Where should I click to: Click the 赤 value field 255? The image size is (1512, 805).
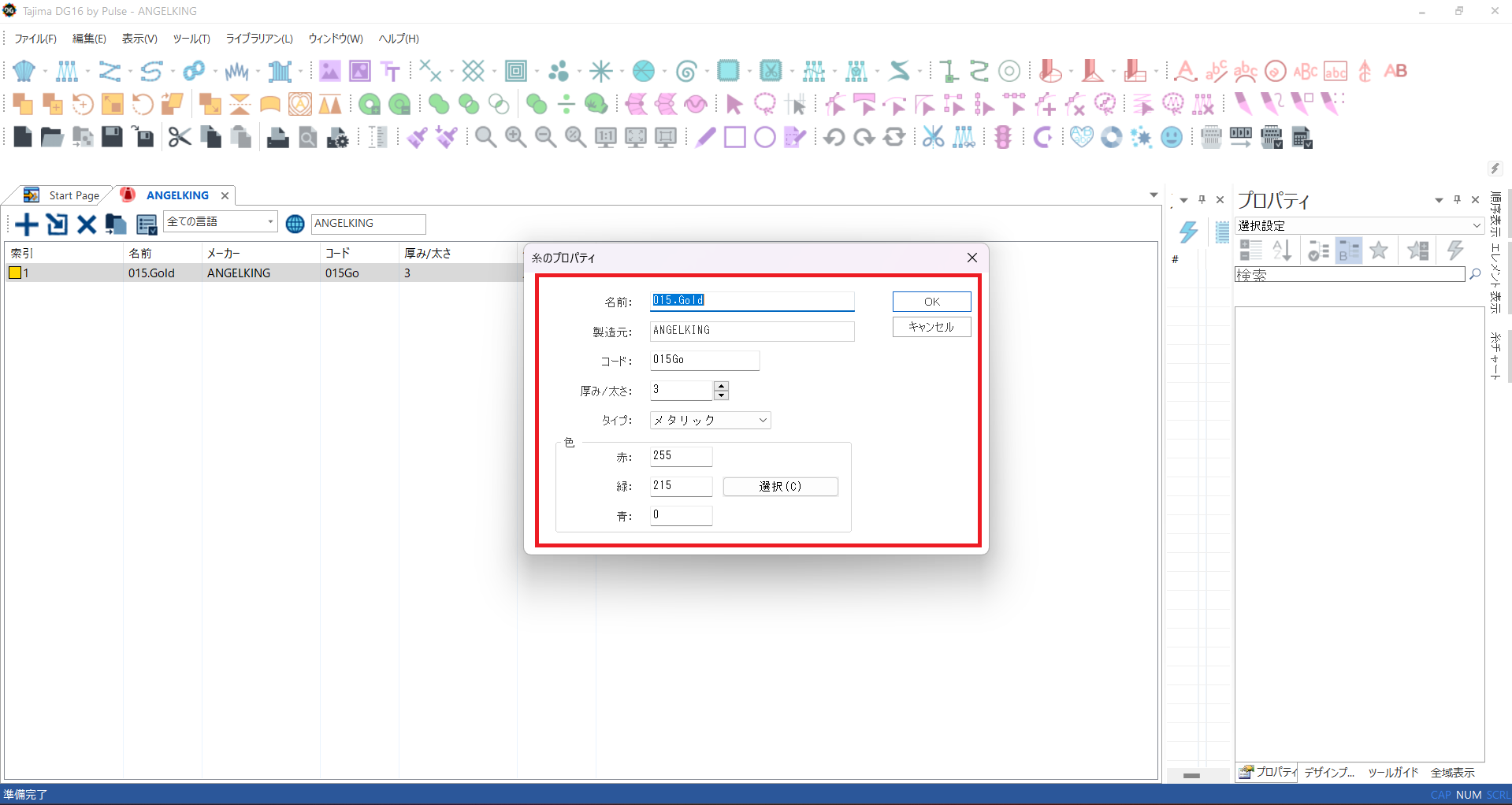click(681, 456)
